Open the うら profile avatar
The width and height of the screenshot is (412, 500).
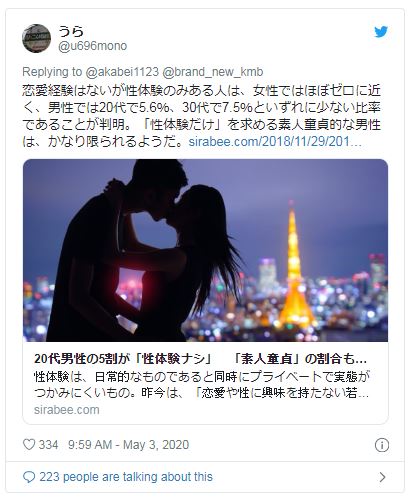pyautogui.click(x=36, y=38)
